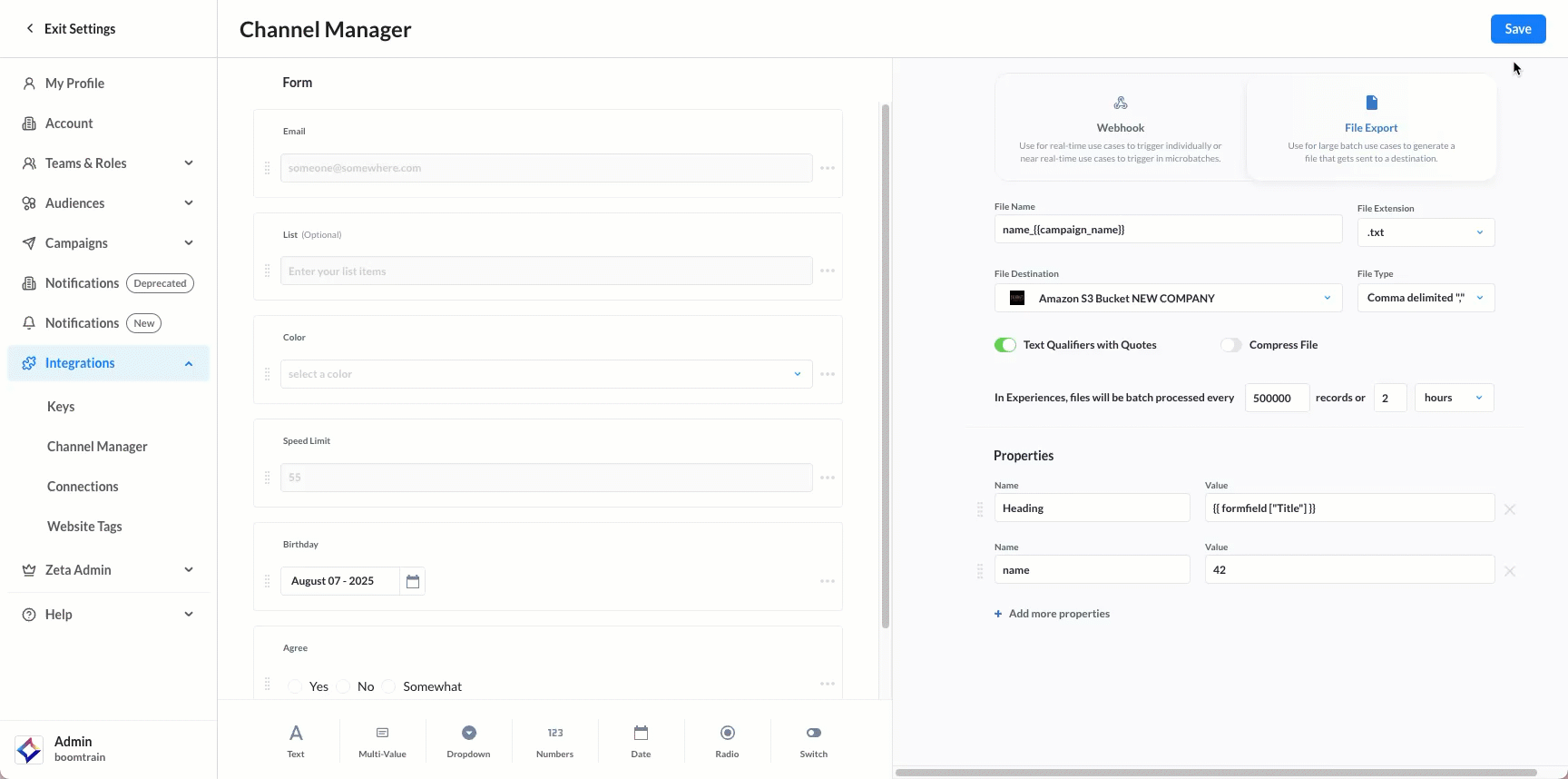Enable the Compress File toggle
1568x779 pixels.
click(x=1230, y=345)
